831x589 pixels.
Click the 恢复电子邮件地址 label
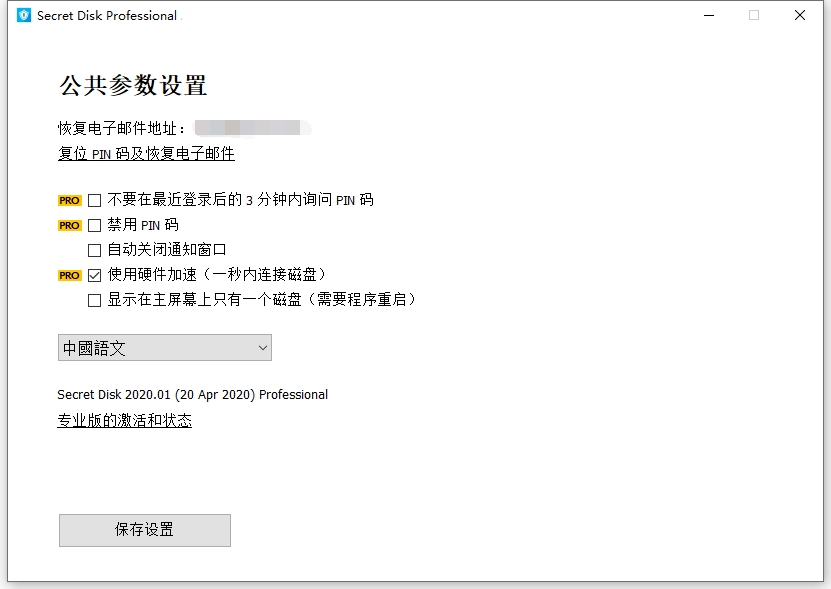[x=121, y=128]
